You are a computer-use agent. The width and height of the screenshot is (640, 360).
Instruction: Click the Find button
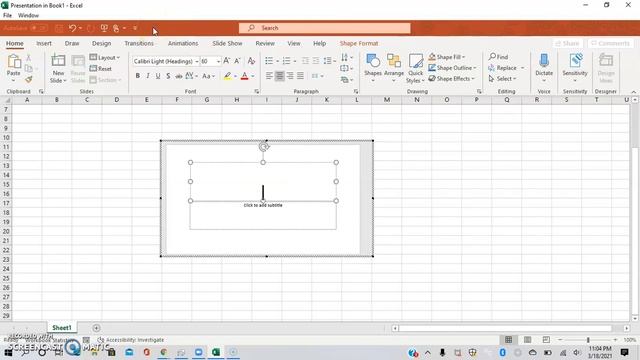[x=498, y=57]
